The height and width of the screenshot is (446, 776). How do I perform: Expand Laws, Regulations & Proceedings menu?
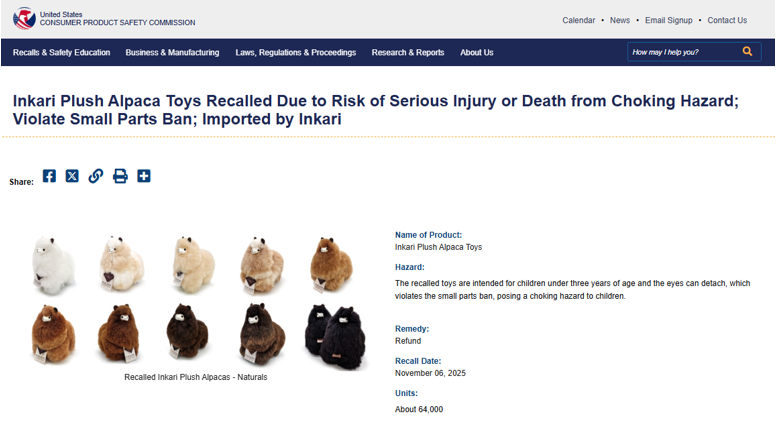pos(295,53)
